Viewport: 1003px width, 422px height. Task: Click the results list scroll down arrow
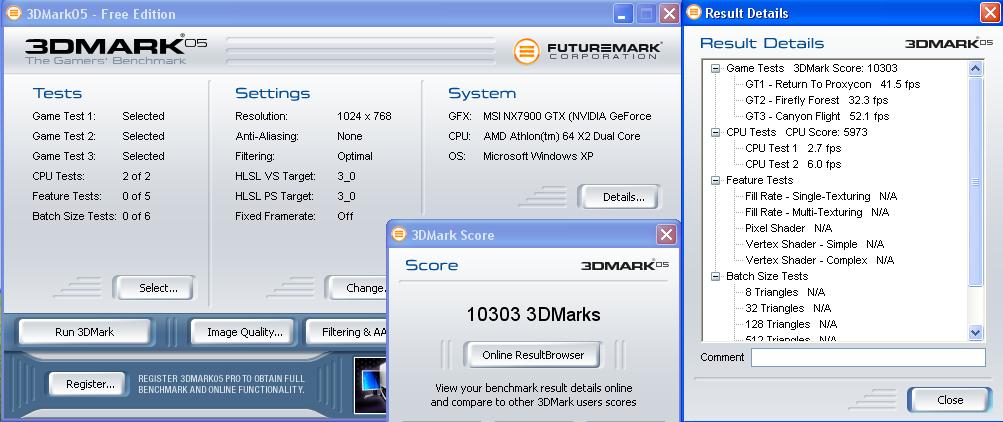click(975, 332)
